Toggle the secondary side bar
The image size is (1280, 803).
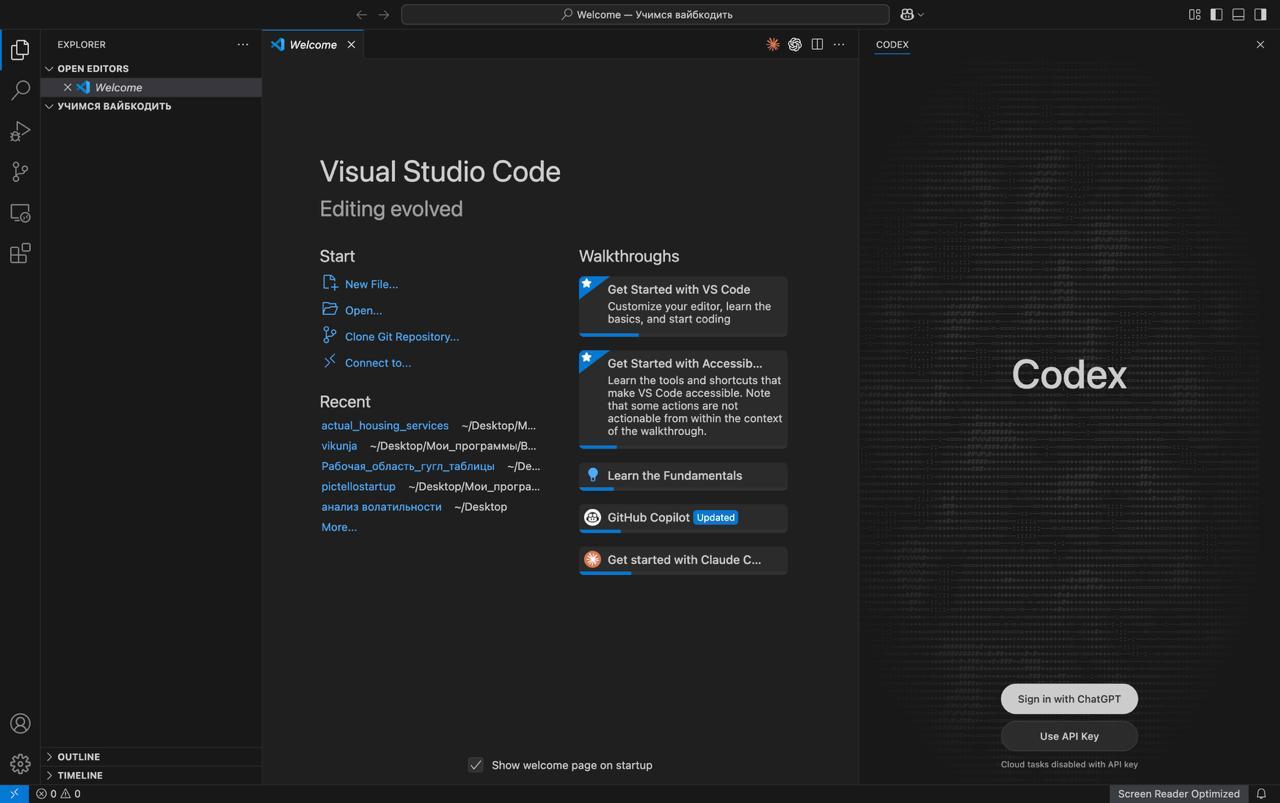point(1260,14)
